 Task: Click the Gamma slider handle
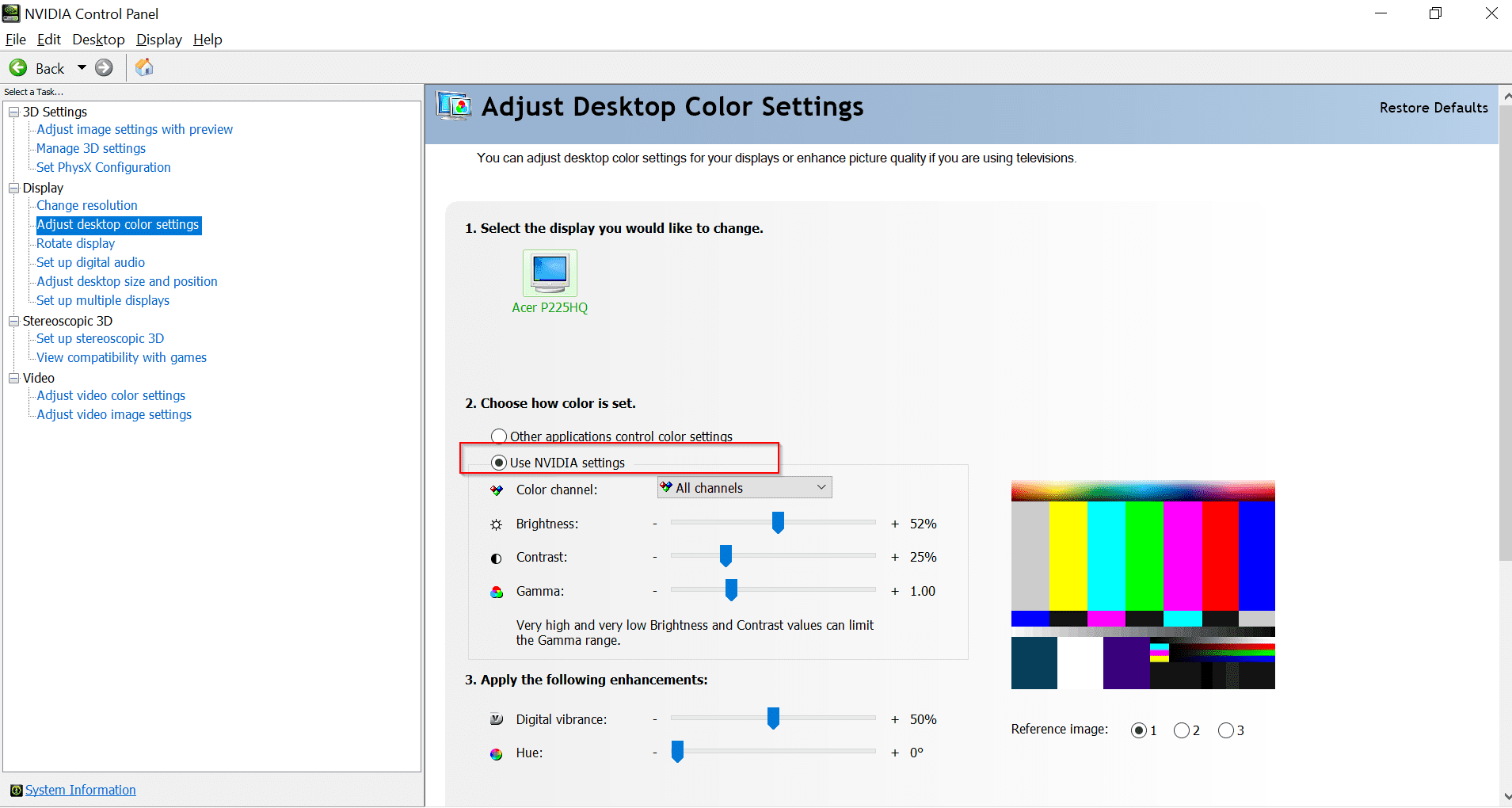[731, 589]
